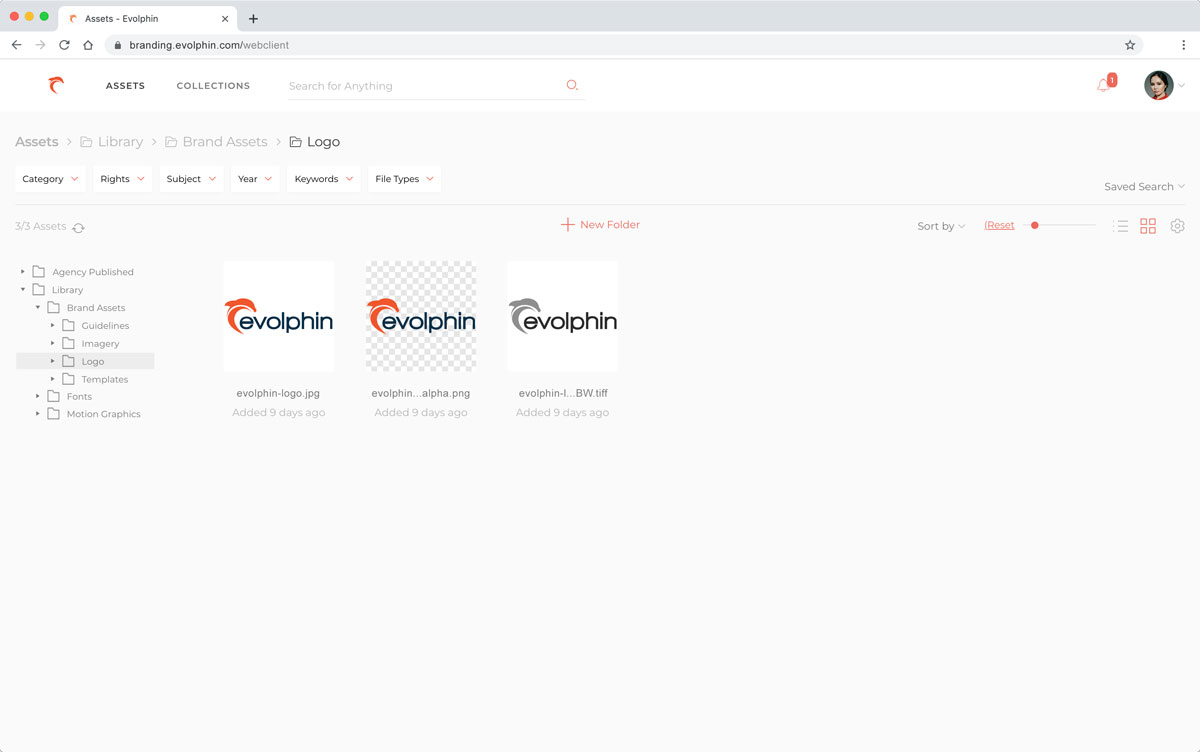Open the Year filter dropdown

coord(255,179)
